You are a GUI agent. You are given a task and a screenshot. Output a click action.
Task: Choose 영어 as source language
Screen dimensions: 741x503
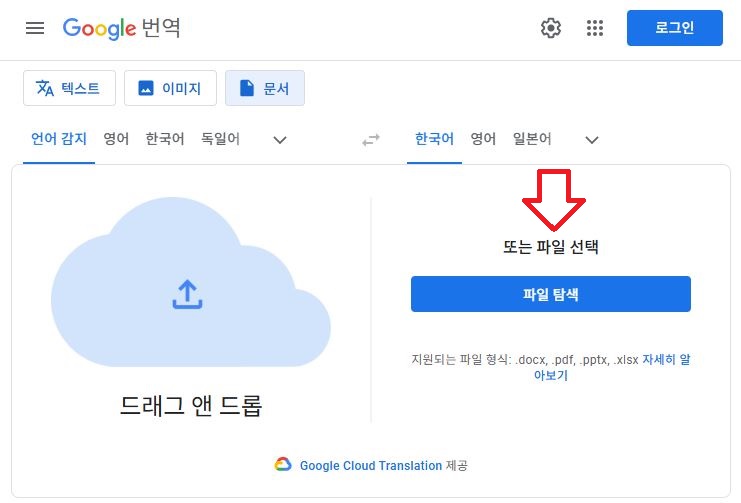(116, 139)
